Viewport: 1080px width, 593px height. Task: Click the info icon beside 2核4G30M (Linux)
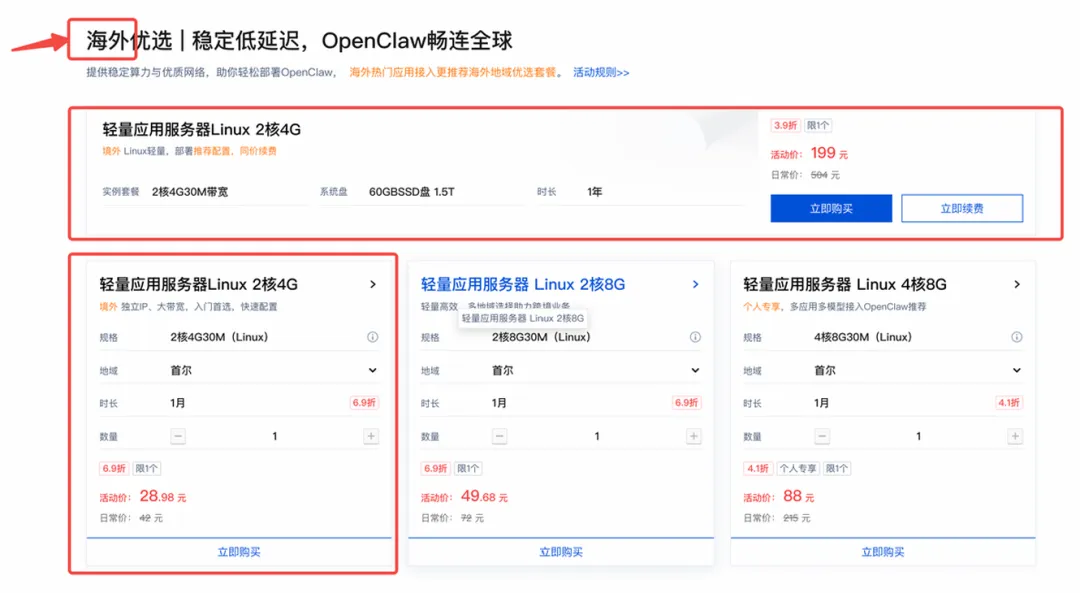pos(372,337)
